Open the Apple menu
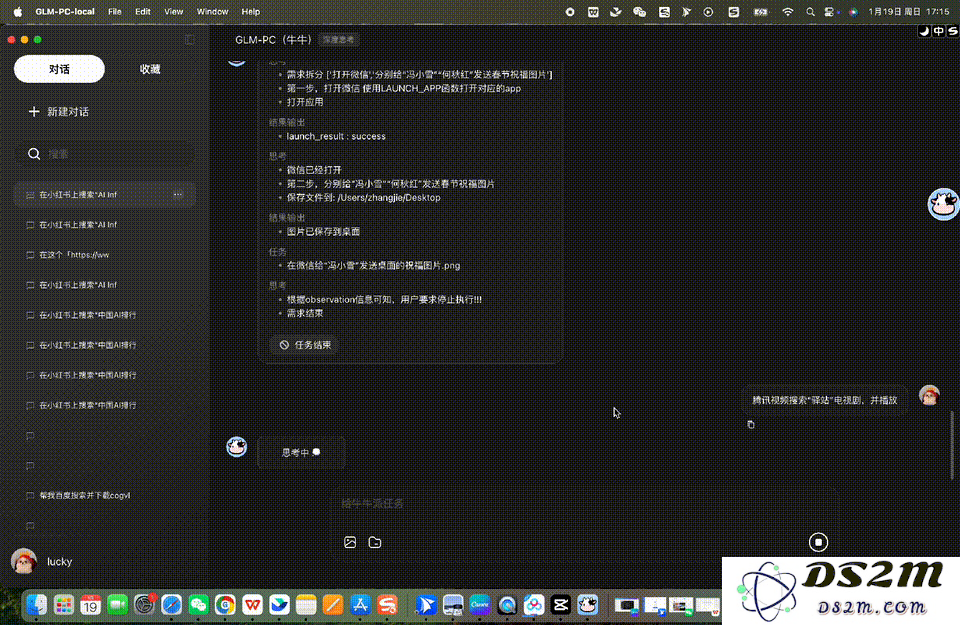 click(x=18, y=12)
